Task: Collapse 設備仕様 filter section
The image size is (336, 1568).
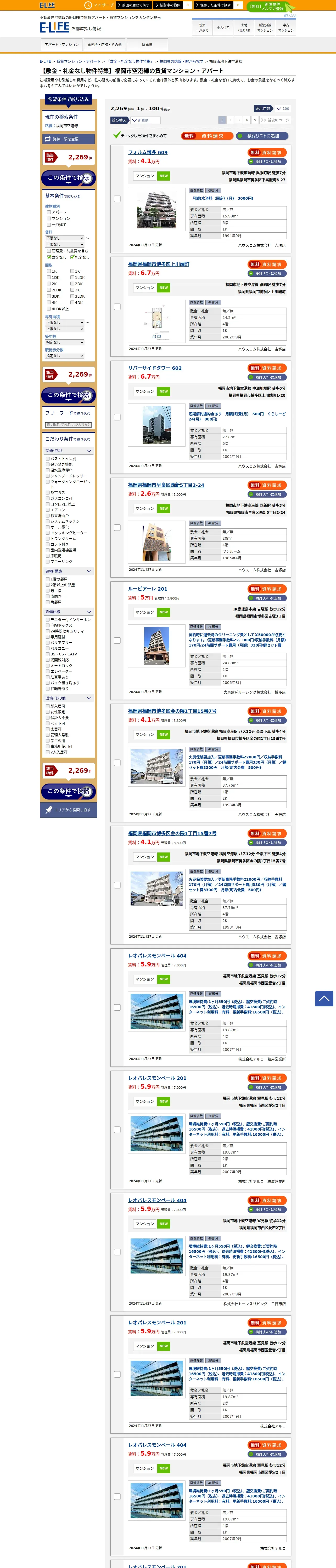Action: (69, 612)
